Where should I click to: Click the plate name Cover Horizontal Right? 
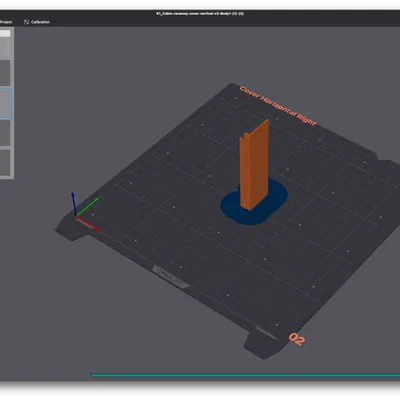point(277,106)
